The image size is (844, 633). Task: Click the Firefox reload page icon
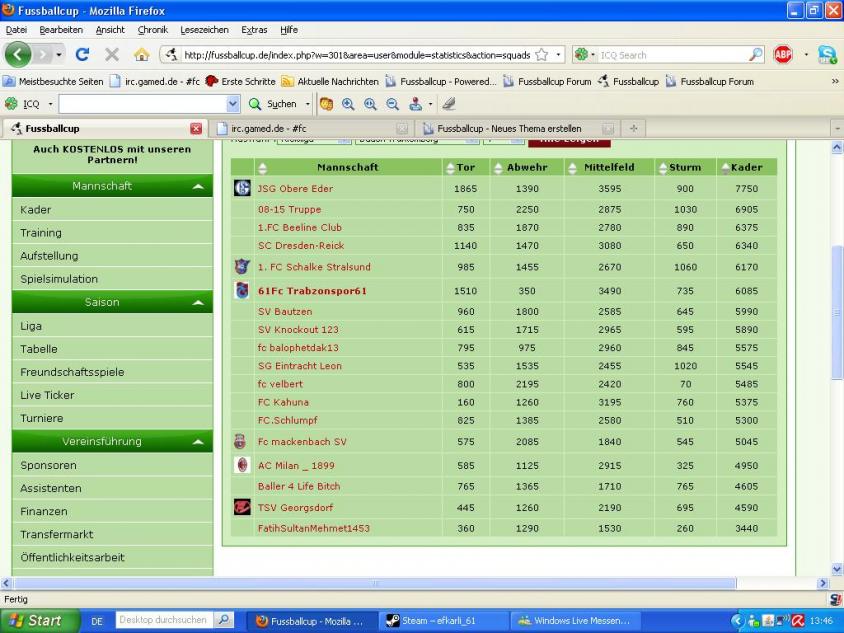click(x=82, y=54)
